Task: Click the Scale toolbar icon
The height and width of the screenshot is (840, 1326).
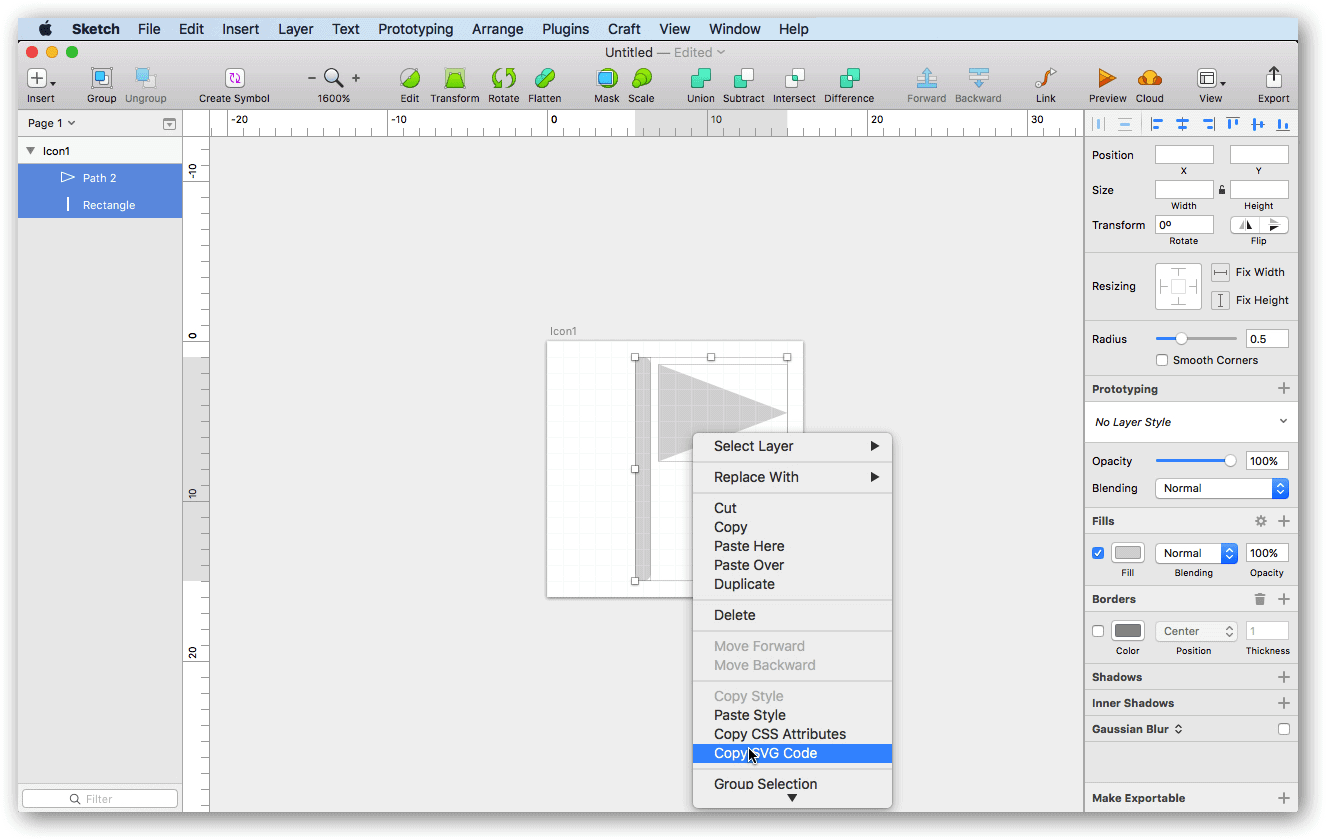Action: click(641, 79)
